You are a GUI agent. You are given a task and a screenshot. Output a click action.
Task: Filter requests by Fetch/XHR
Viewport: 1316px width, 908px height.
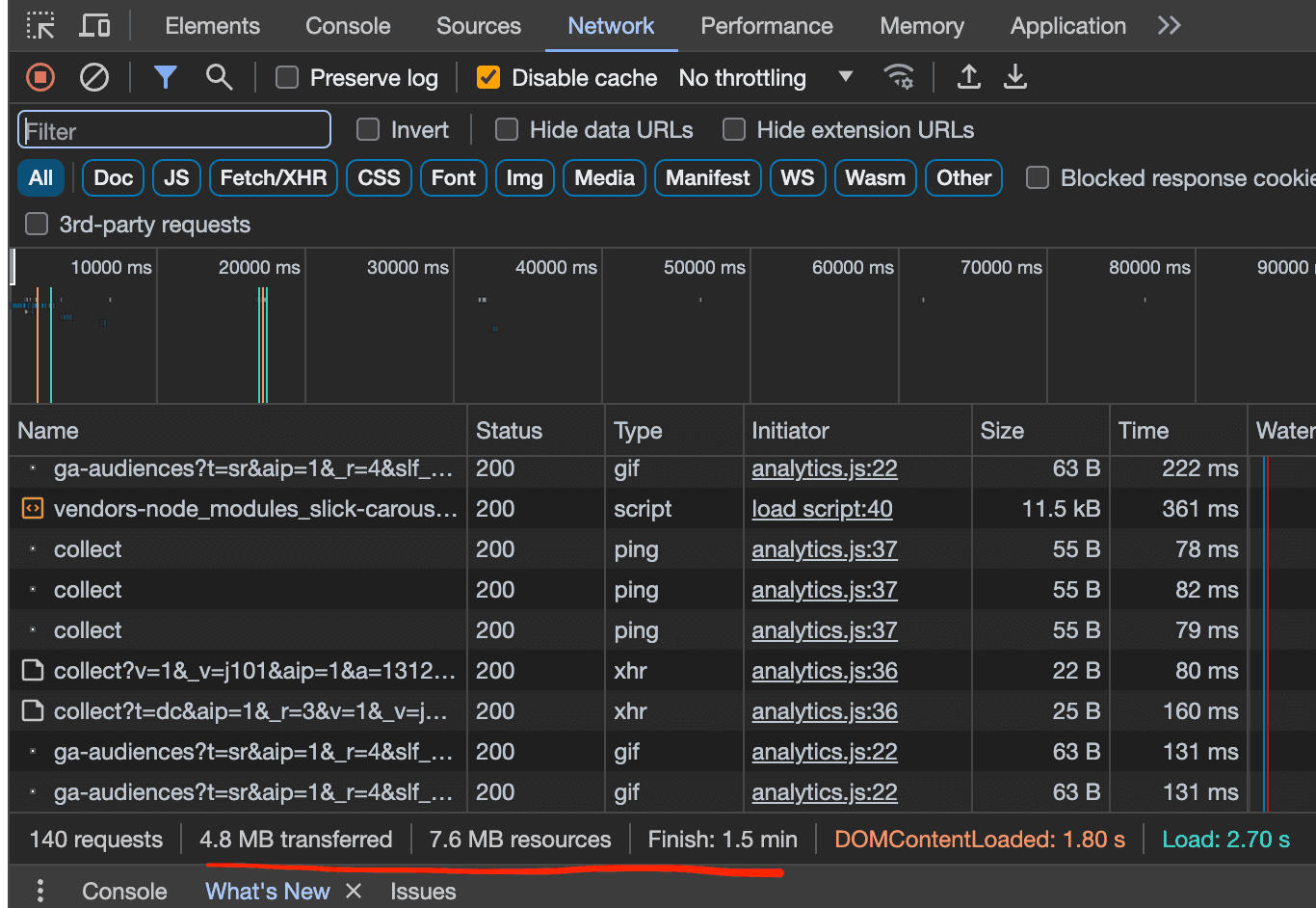(274, 177)
